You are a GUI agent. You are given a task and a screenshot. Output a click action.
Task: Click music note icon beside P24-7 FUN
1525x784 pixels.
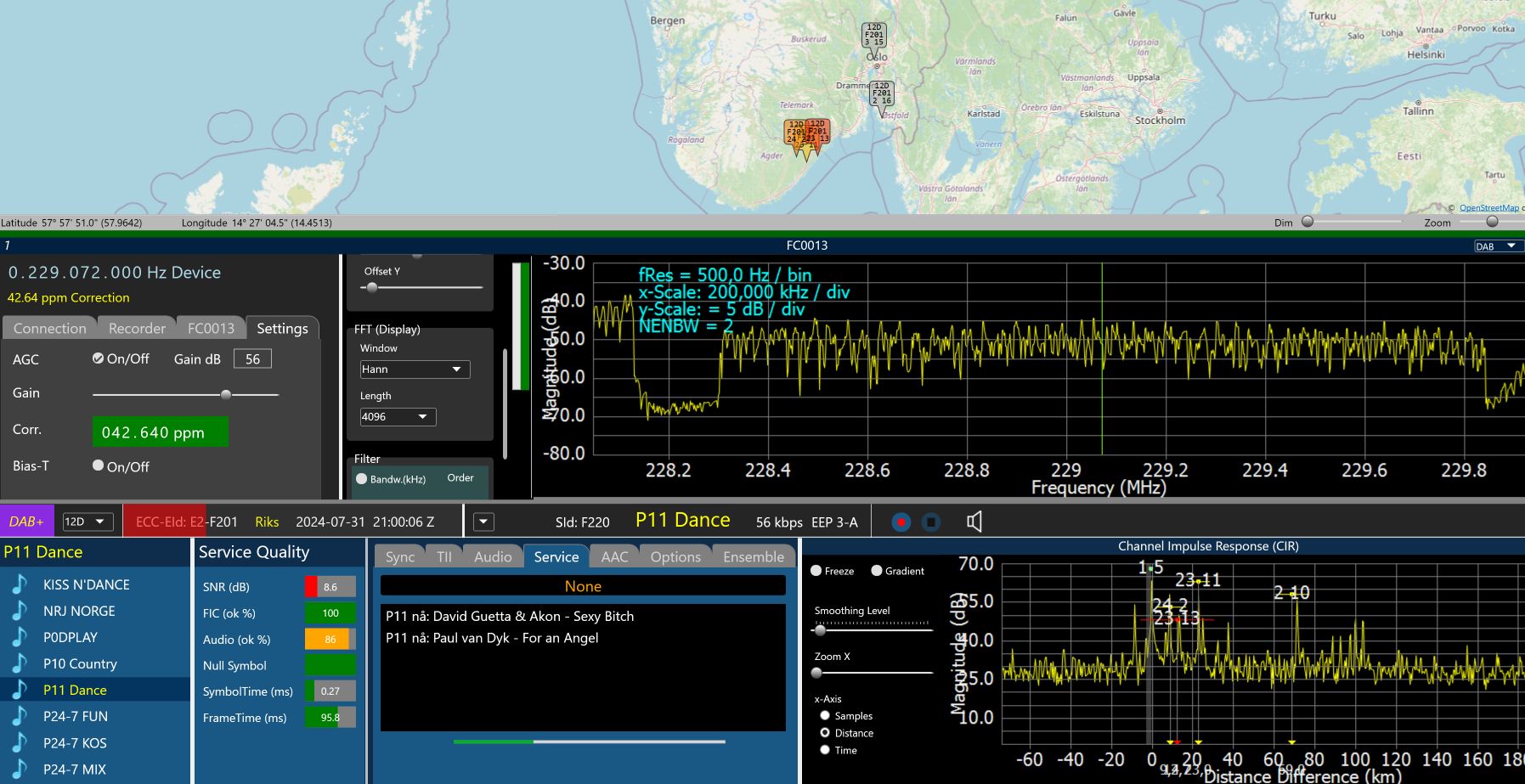pos(19,716)
